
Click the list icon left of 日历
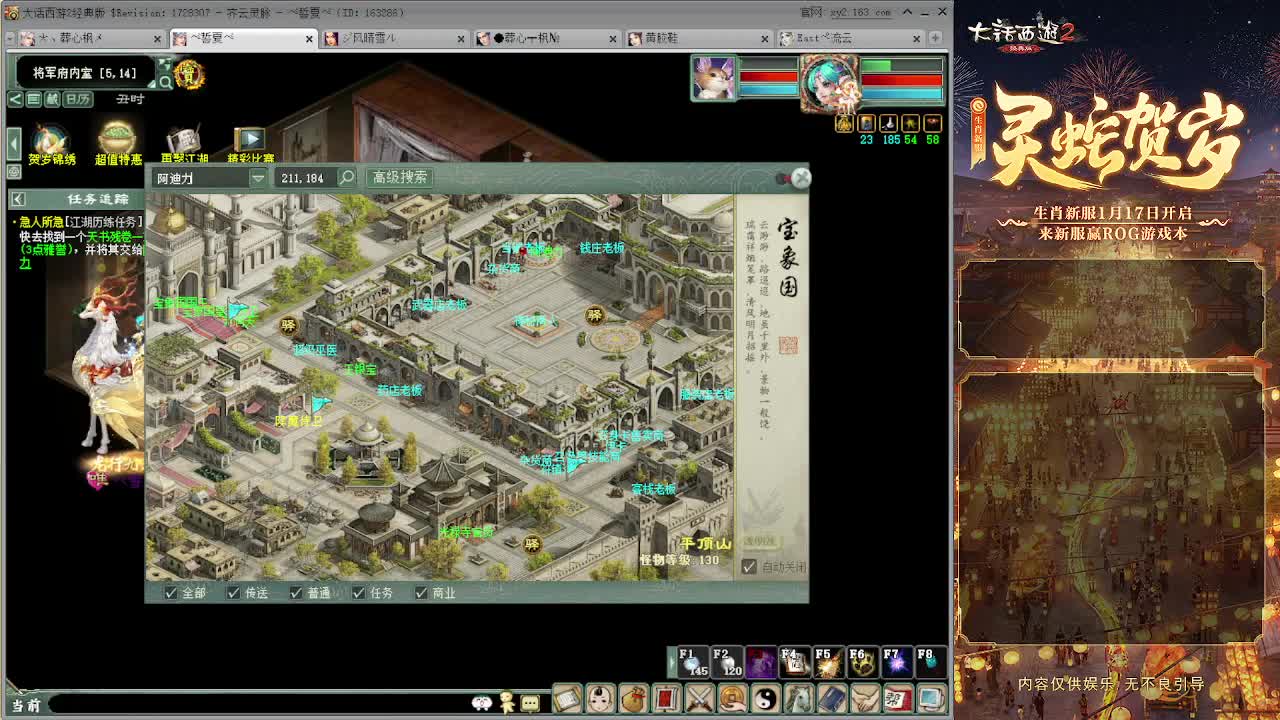(x=33, y=99)
